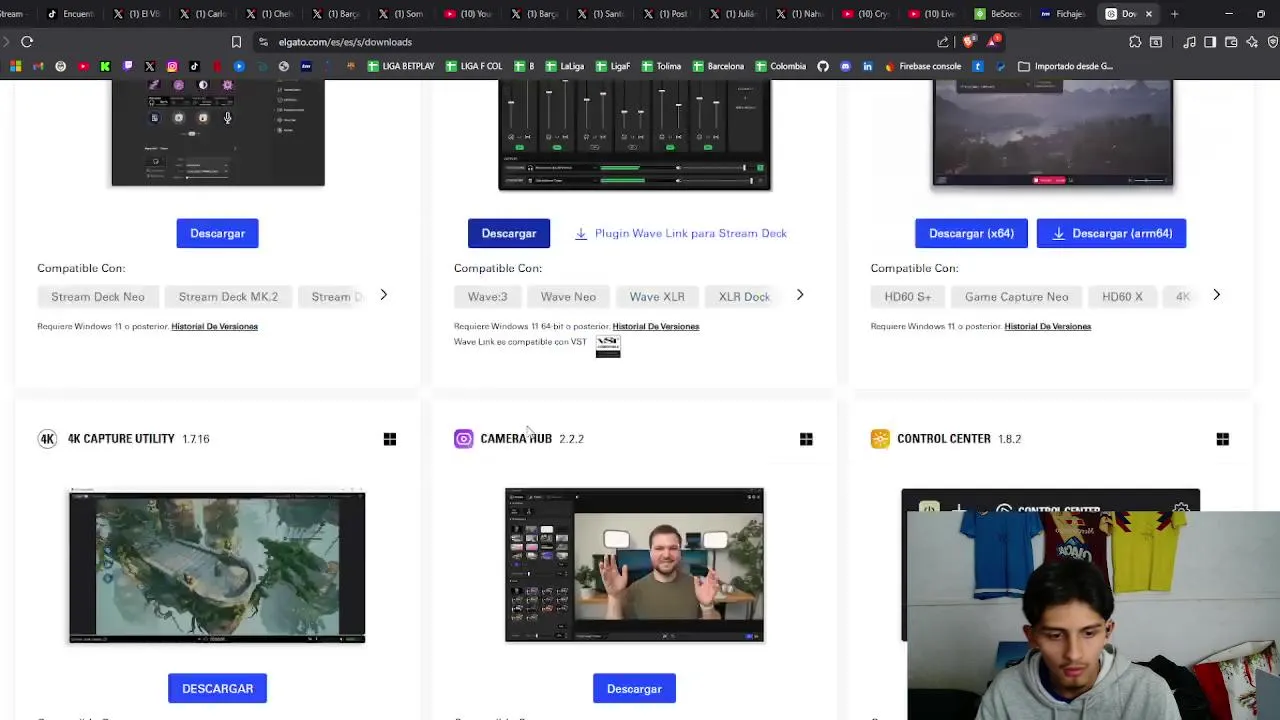Viewport: 1280px width, 720px height.
Task: Open a new browser tab
Action: pyautogui.click(x=1174, y=14)
